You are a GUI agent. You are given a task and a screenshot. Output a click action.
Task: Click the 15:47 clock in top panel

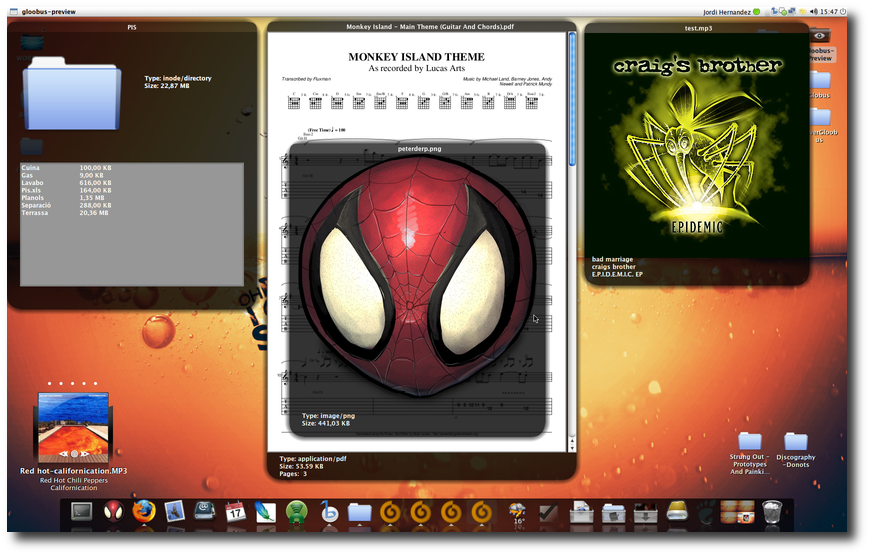[829, 12]
